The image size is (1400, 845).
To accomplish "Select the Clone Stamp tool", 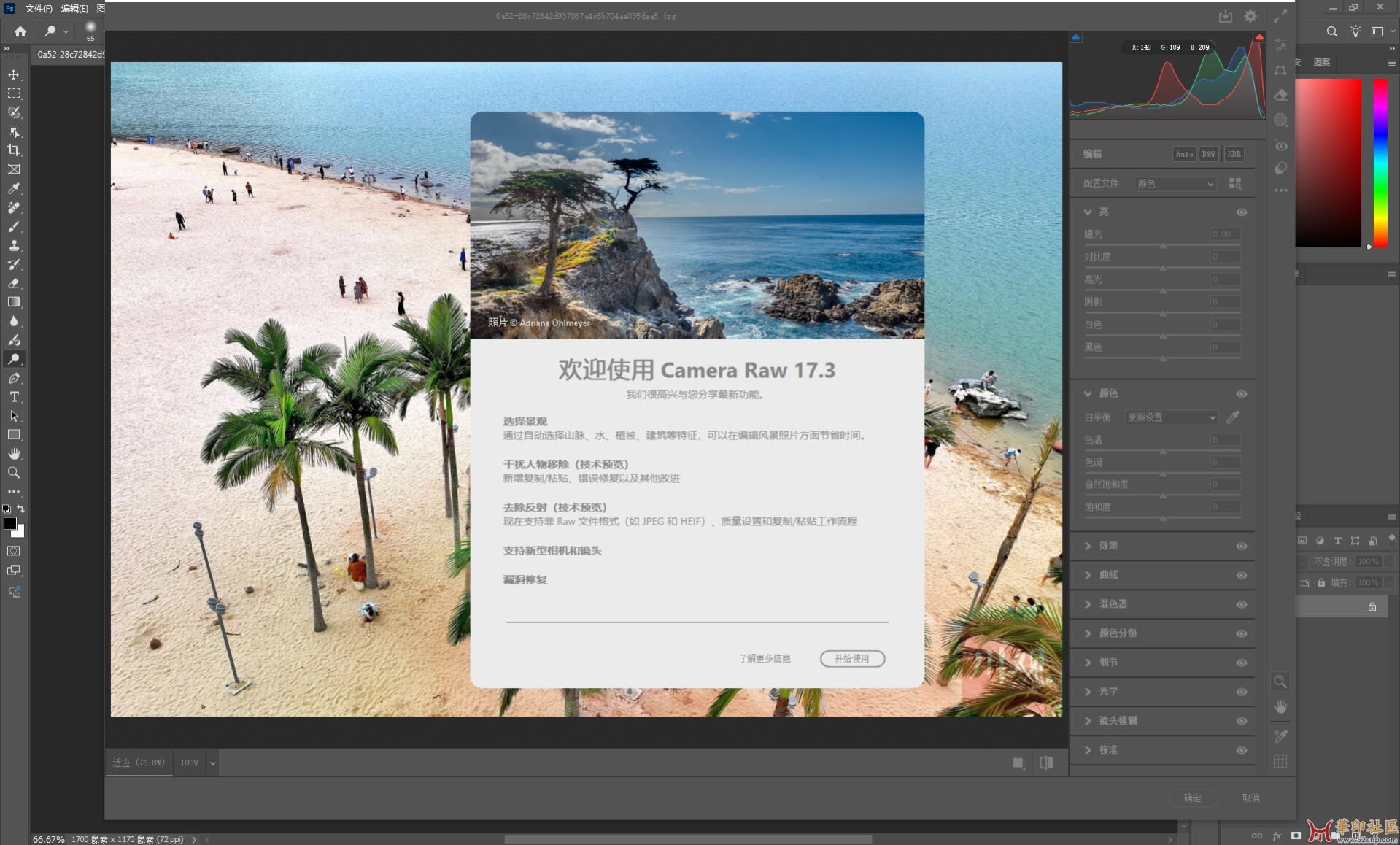I will (14, 245).
